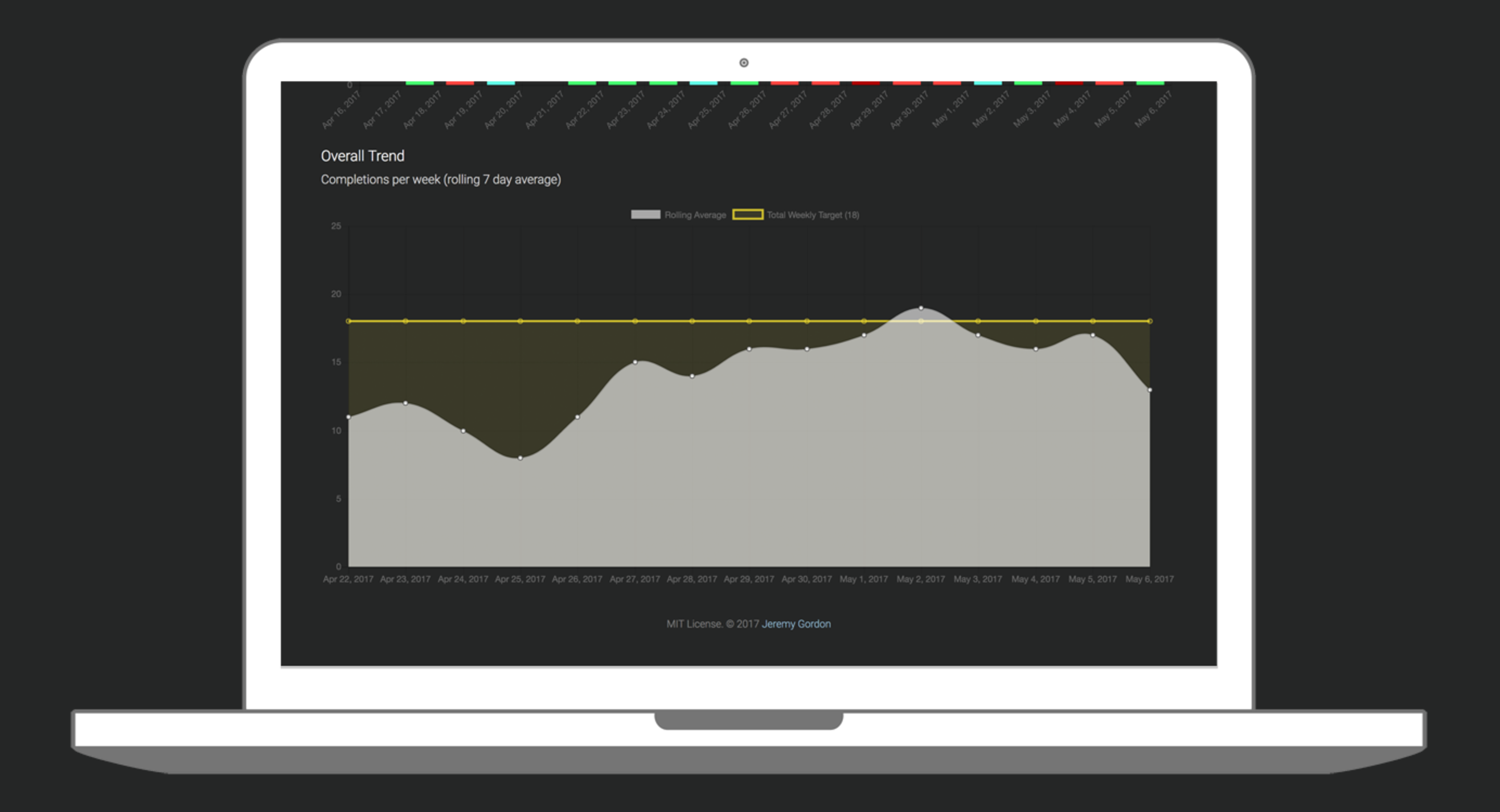Click the yellow Total Weekly Target legend box
Viewport: 1500px width, 812px height.
click(x=748, y=215)
